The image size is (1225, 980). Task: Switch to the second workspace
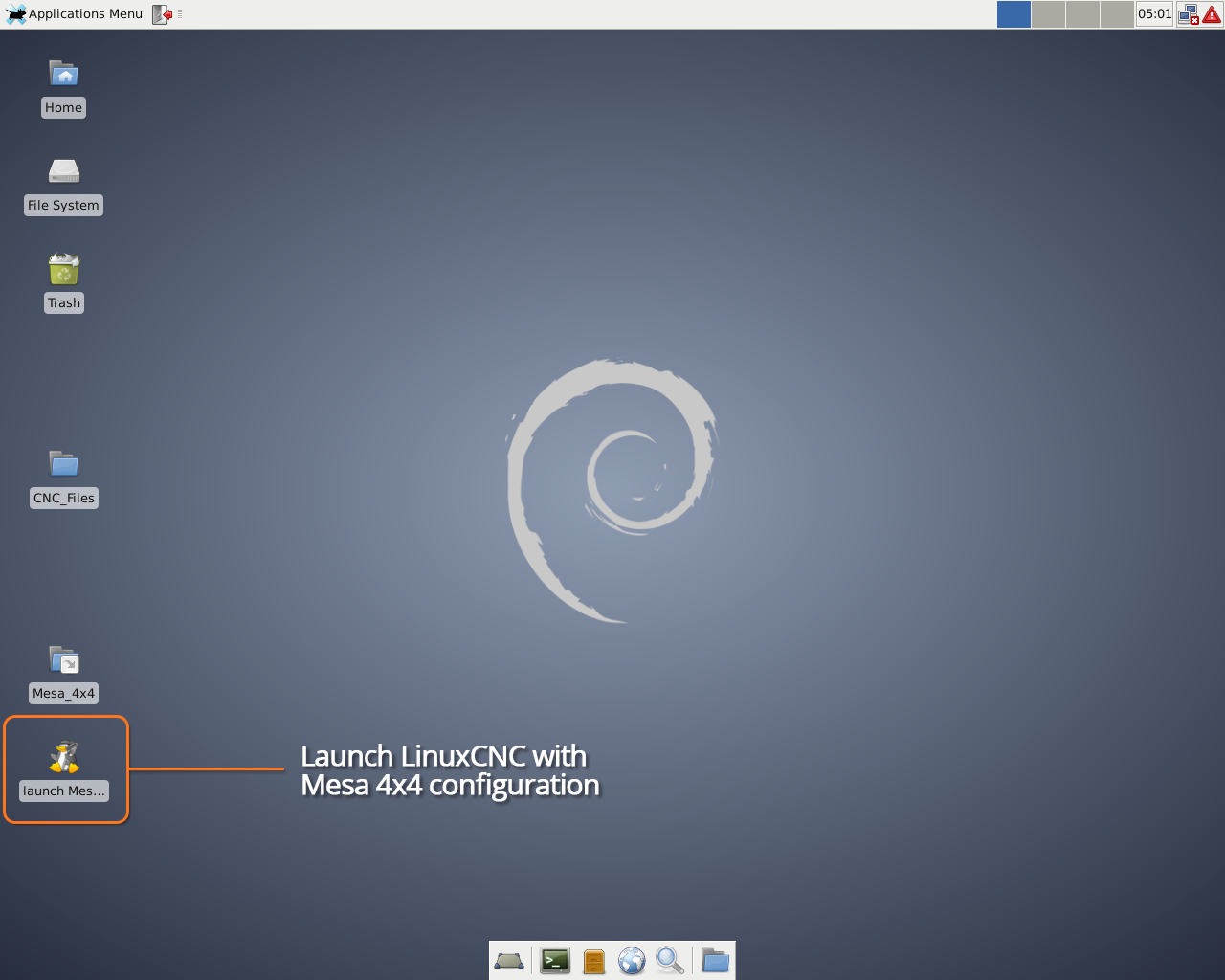1048,14
